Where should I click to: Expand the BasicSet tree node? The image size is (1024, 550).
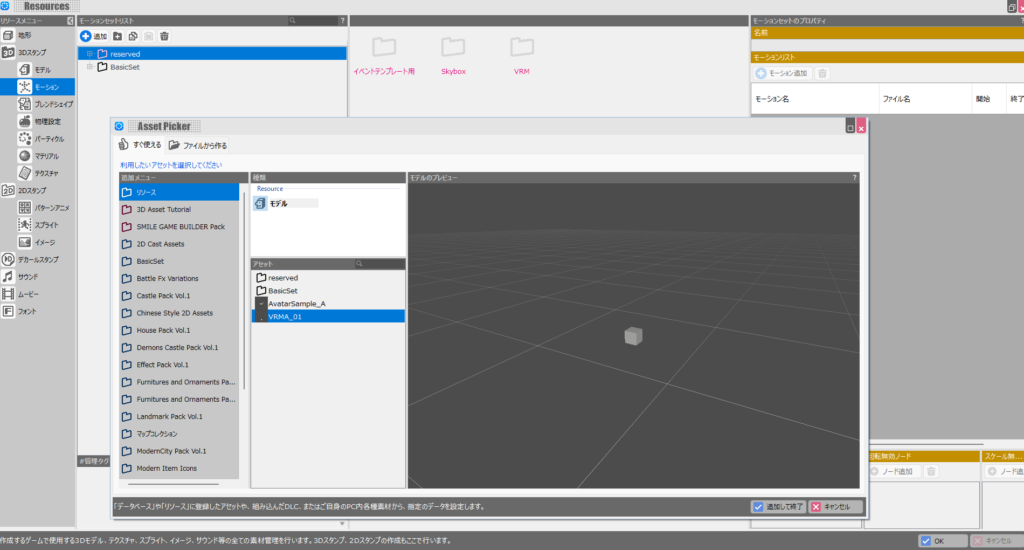point(89,67)
